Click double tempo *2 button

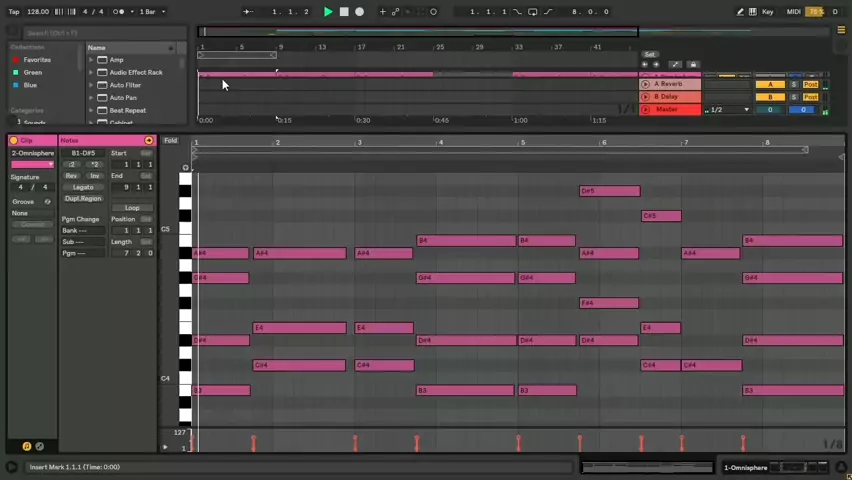tap(95, 164)
